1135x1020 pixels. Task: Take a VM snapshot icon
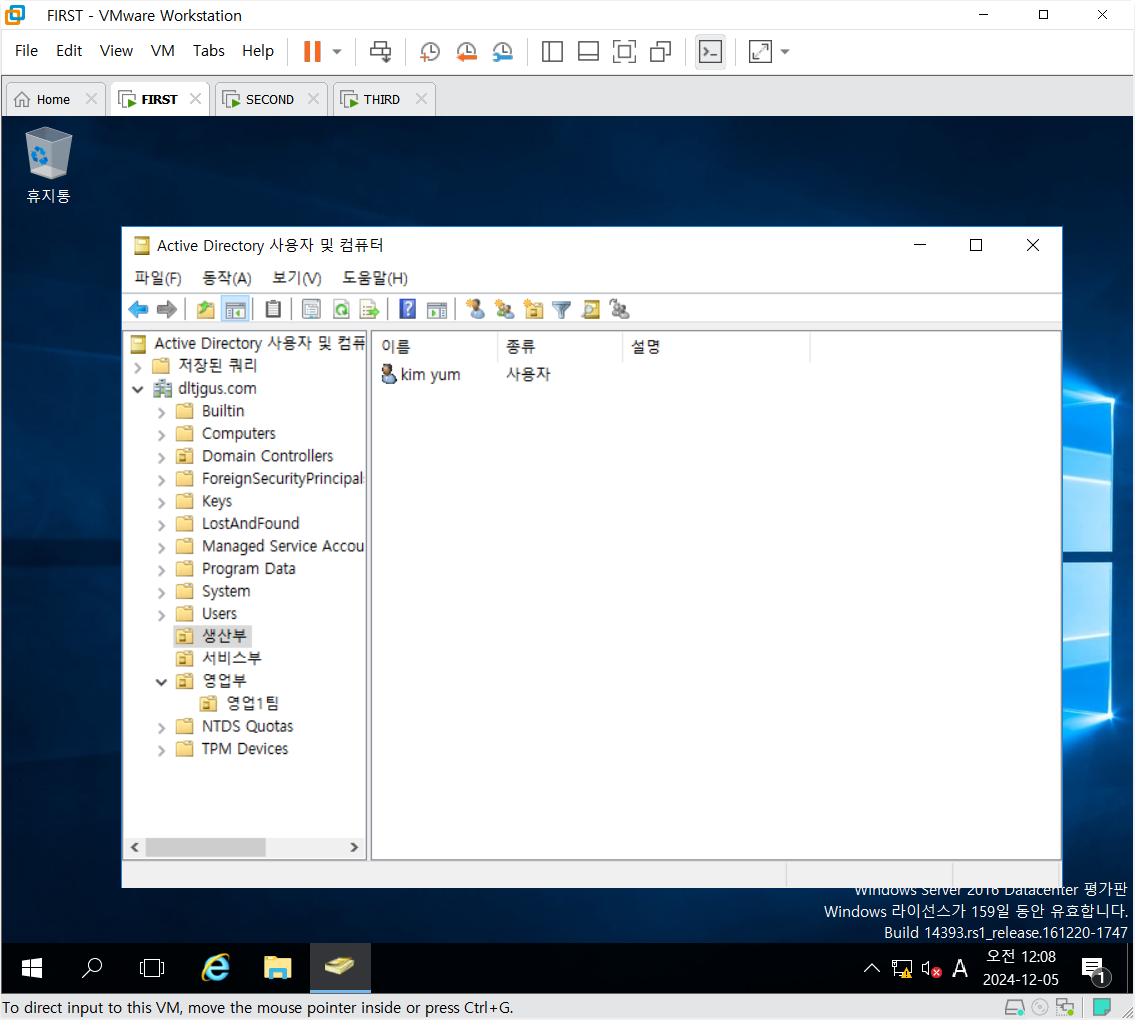[x=430, y=51]
